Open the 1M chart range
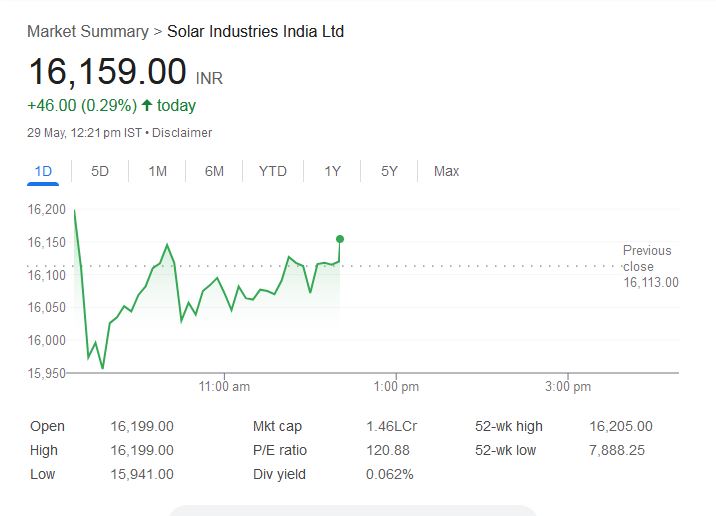716x516 pixels. tap(157, 171)
